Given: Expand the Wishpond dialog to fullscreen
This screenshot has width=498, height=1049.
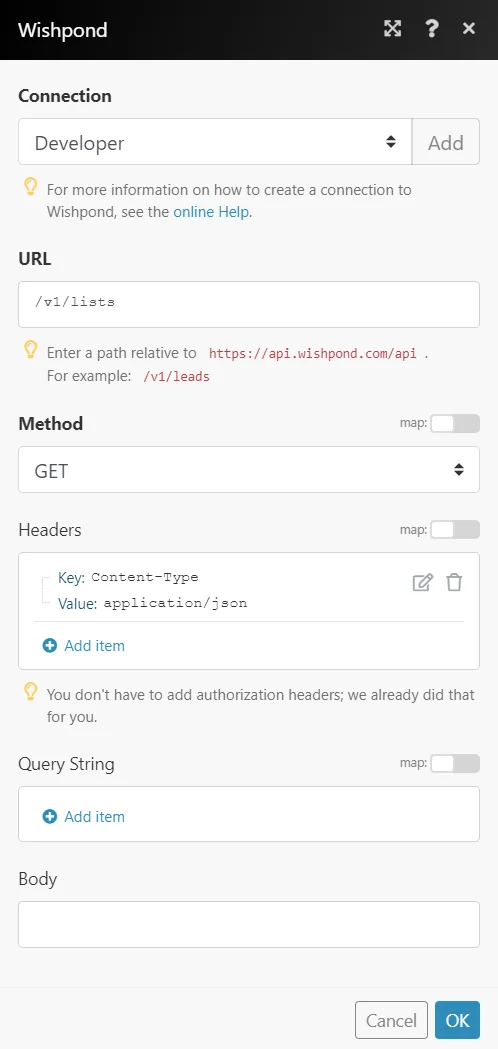Looking at the screenshot, I should pos(392,28).
